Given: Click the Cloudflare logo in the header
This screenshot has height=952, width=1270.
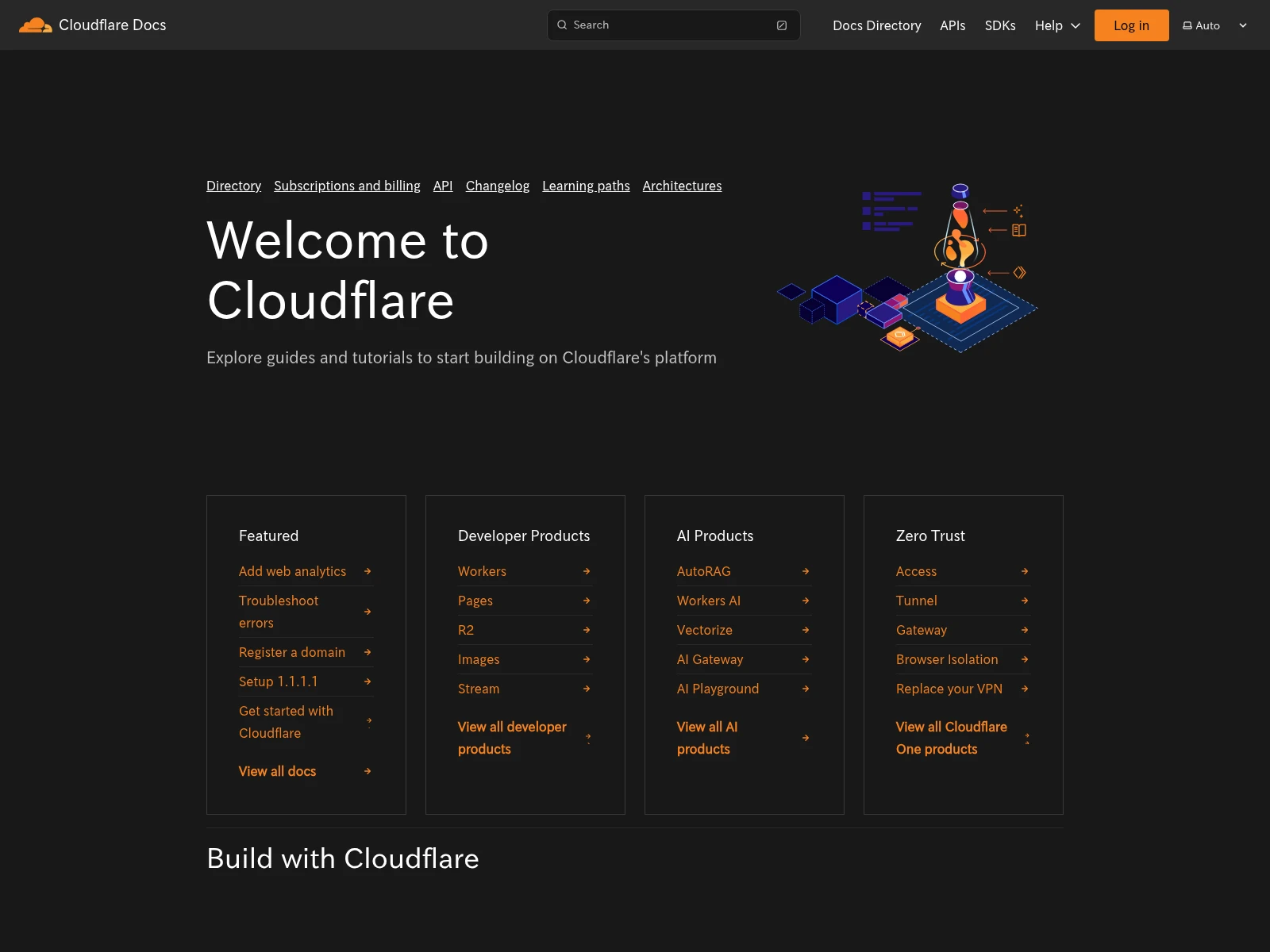Looking at the screenshot, I should tap(36, 25).
